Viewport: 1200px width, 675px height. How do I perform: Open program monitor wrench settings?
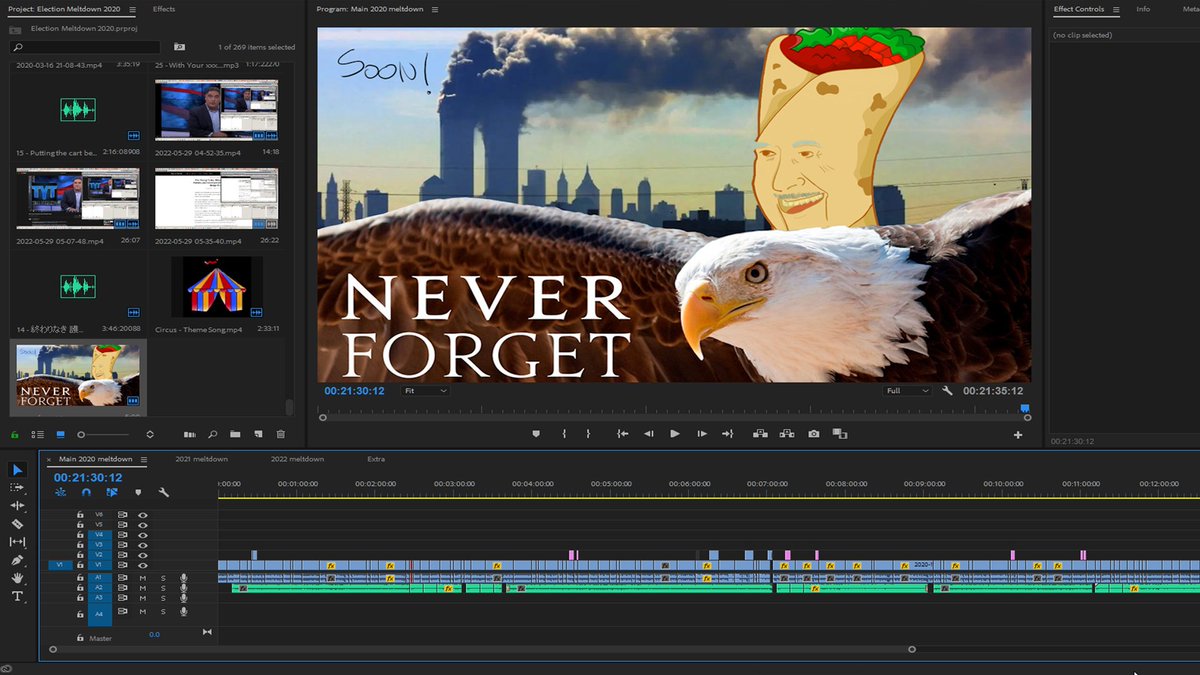pos(948,391)
